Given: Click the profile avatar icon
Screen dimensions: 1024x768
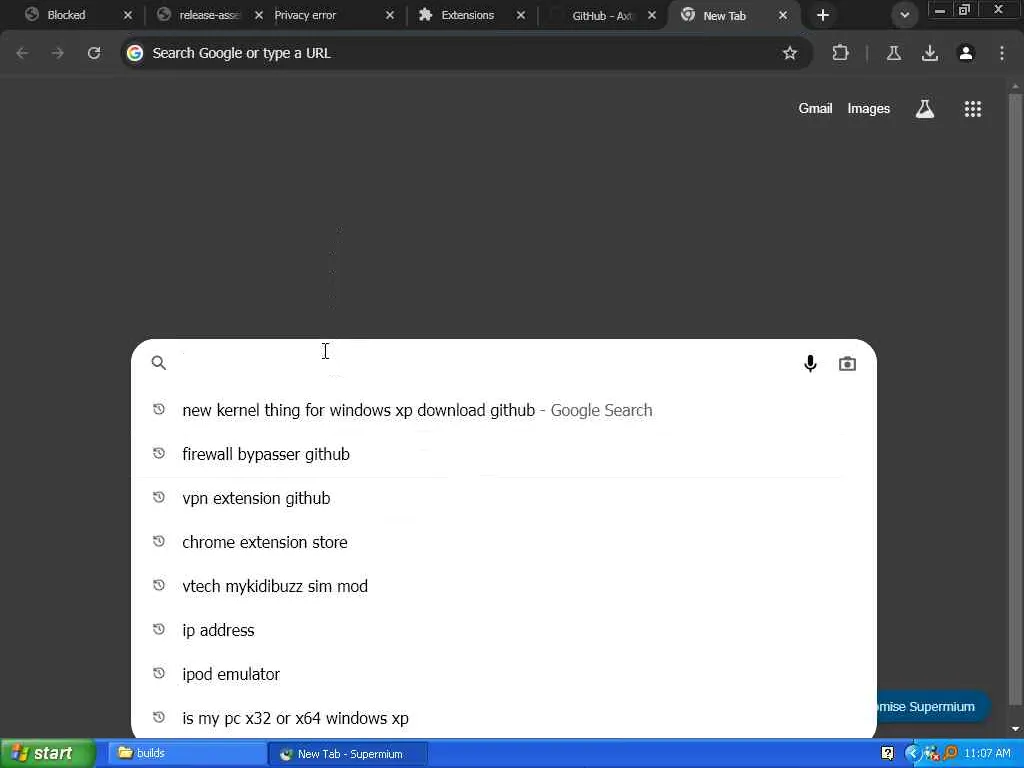Looking at the screenshot, I should (x=966, y=53).
